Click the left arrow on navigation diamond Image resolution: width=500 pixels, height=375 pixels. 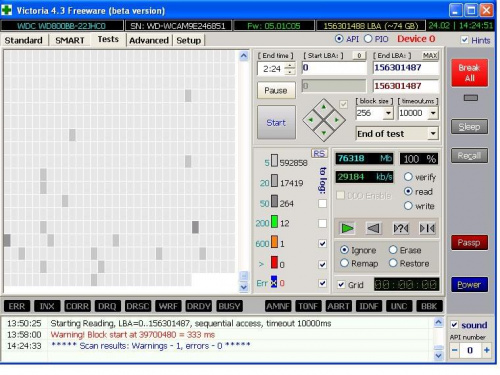(311, 120)
